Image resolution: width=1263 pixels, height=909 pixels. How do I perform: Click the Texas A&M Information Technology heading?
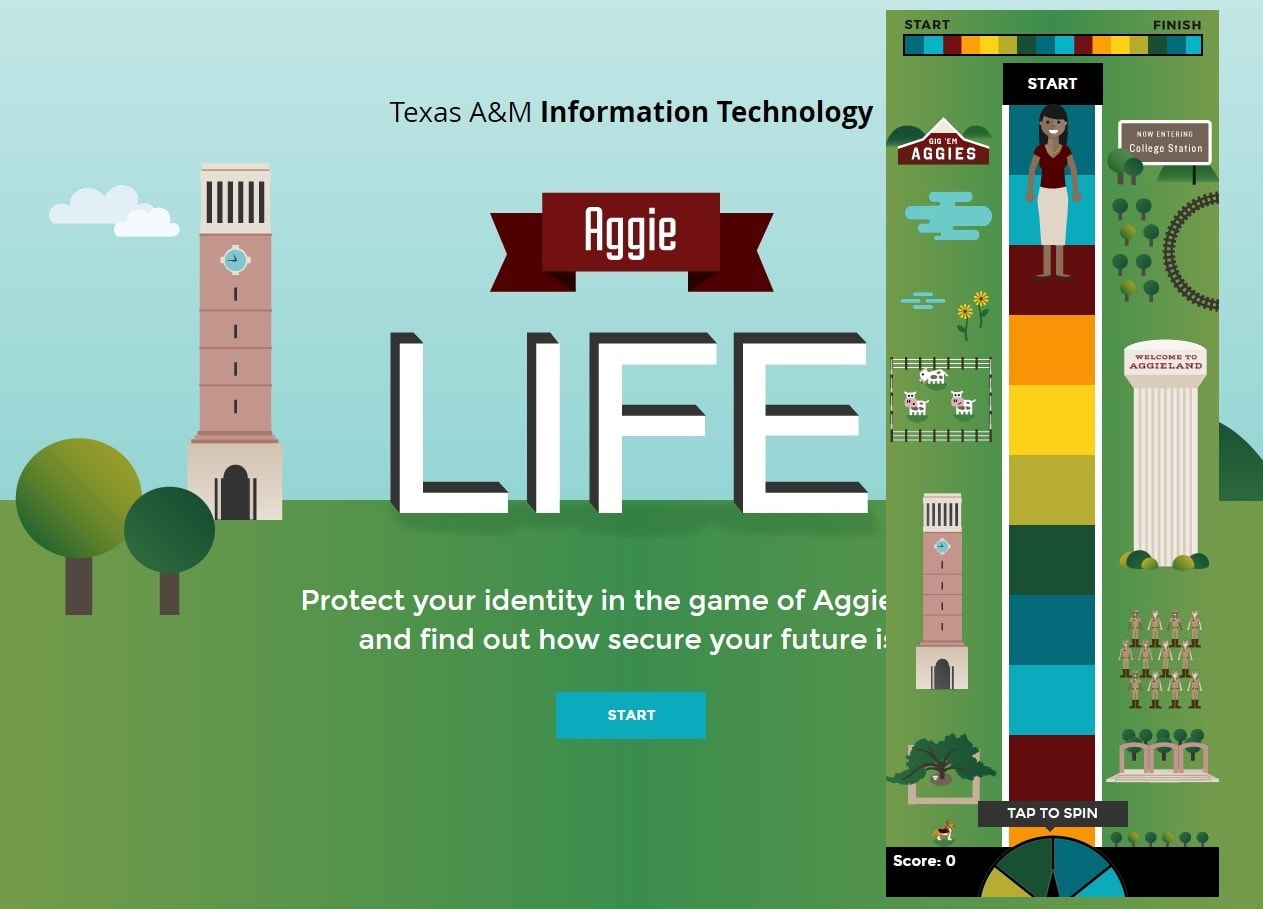[631, 112]
